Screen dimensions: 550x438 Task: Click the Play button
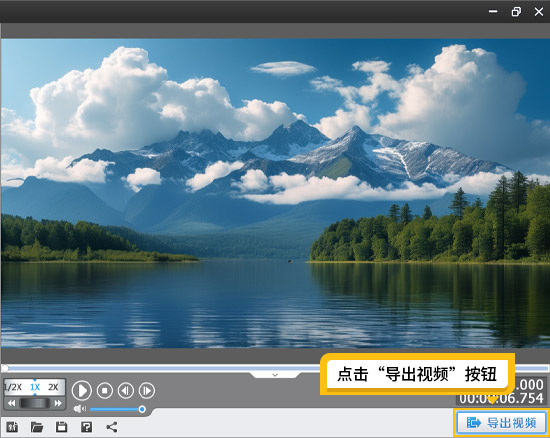(82, 390)
